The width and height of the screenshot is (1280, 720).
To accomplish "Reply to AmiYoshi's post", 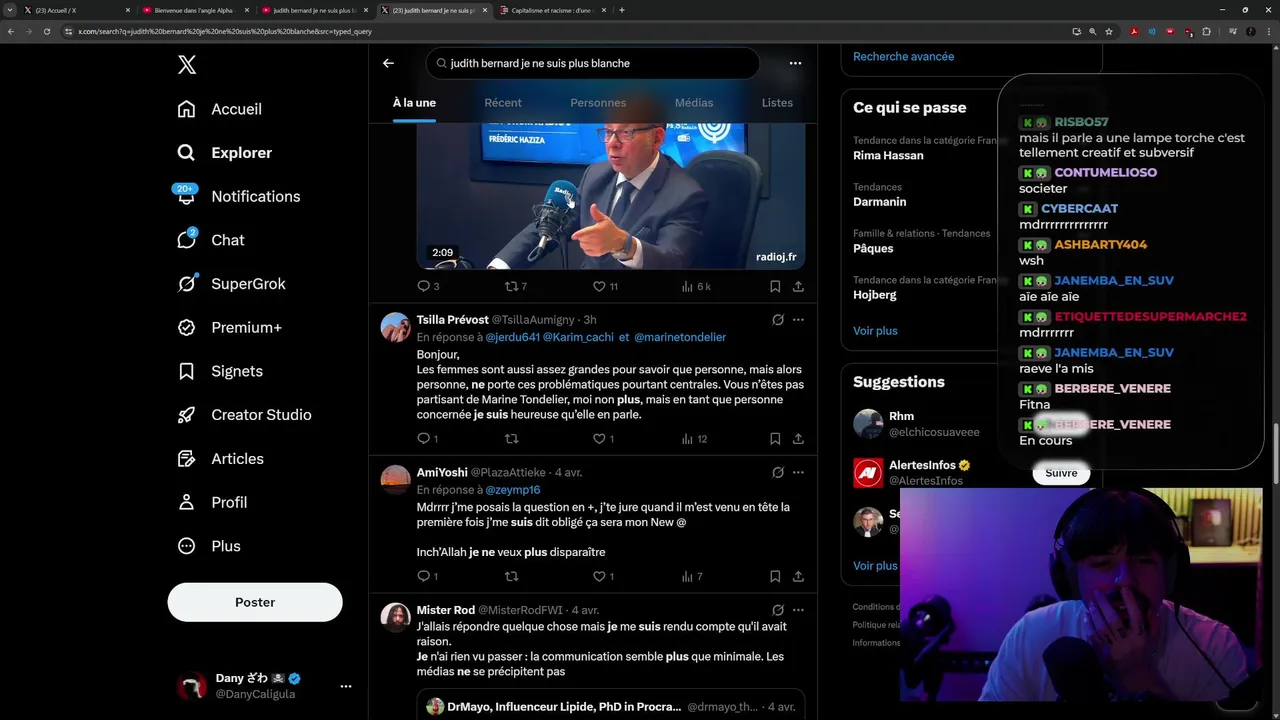I will pos(427,576).
